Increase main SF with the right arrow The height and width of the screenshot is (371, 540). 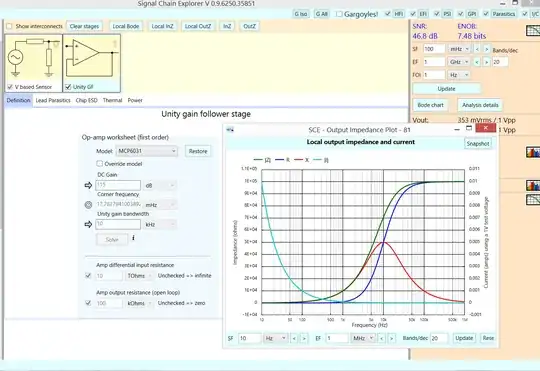coord(487,49)
